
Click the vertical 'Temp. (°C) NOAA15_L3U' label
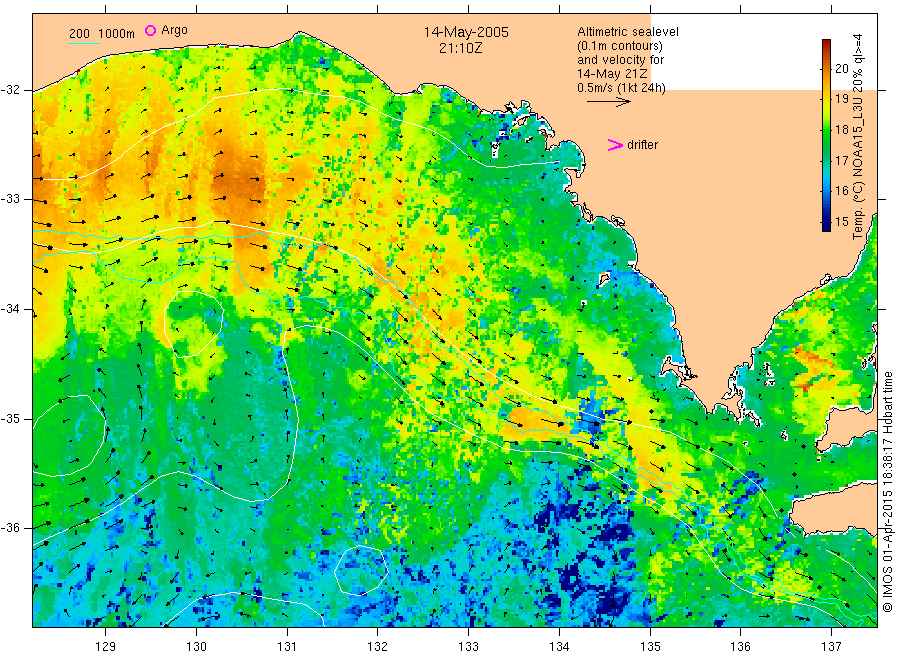858,137
